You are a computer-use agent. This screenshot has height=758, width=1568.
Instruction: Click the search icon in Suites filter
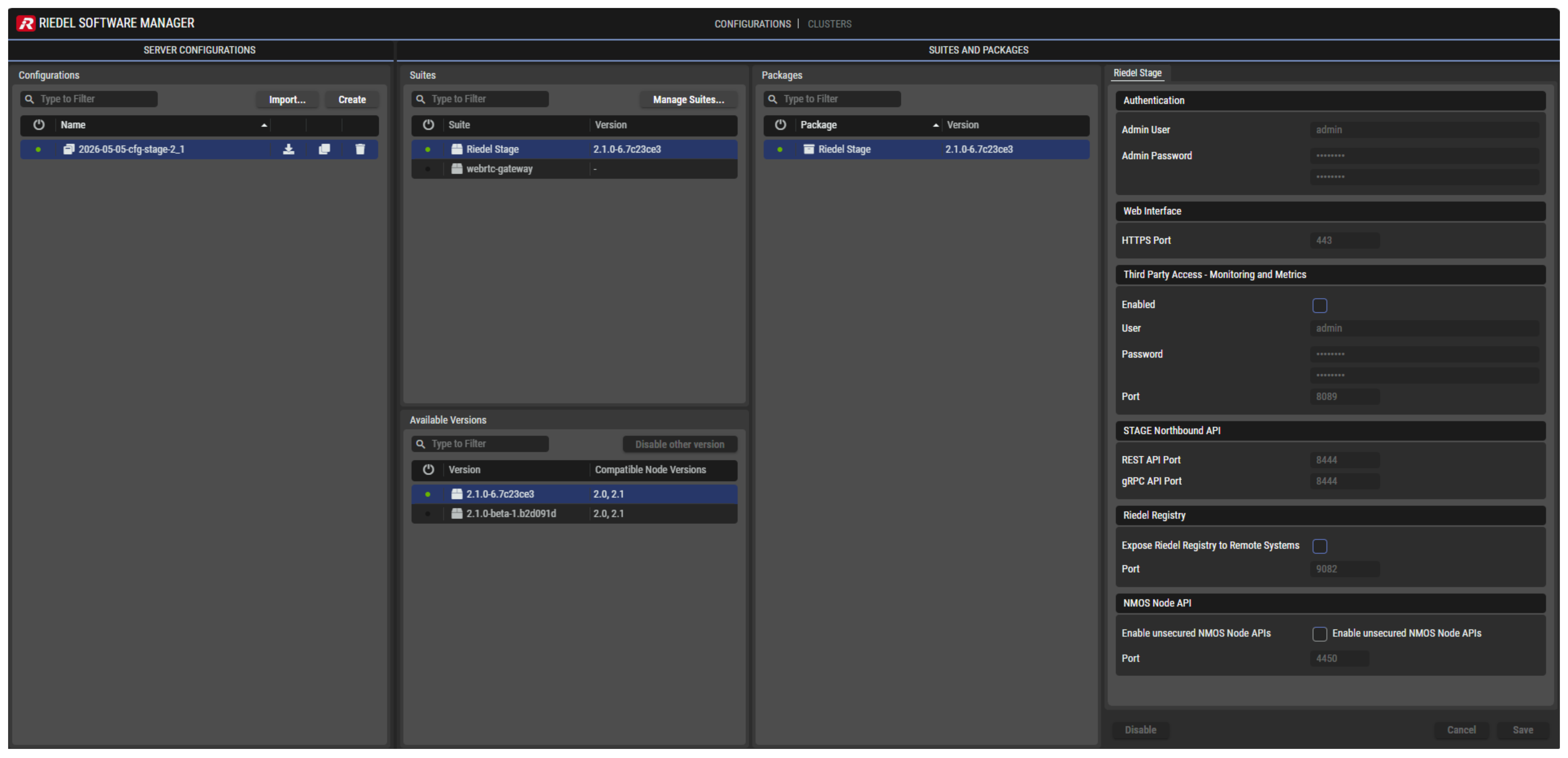[x=421, y=99]
